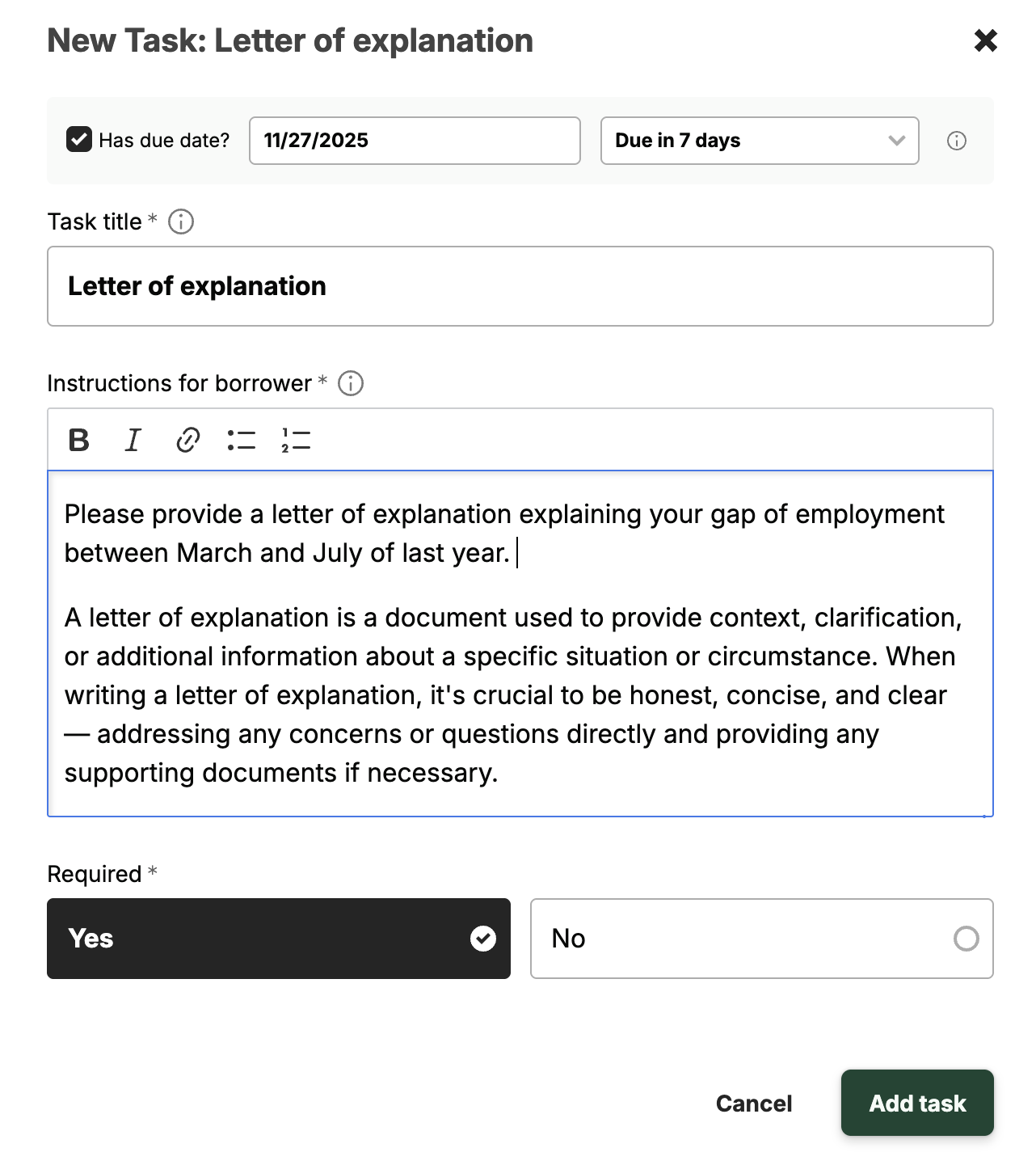Uncheck the Has due date checkbox
Viewport: 1036px width, 1169px height.
click(x=79, y=140)
